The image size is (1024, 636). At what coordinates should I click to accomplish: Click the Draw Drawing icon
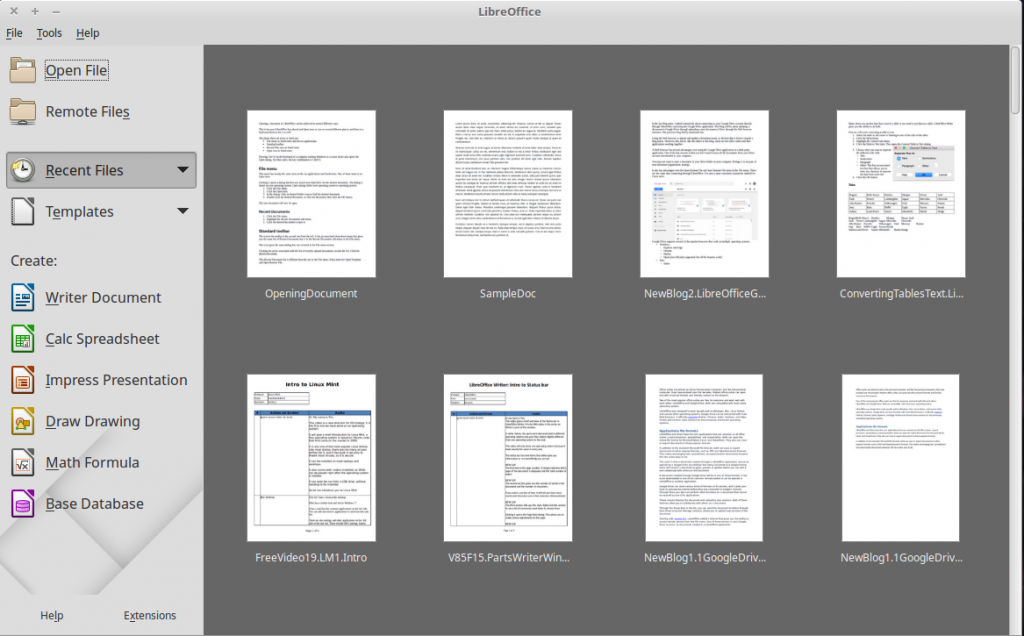(x=23, y=421)
